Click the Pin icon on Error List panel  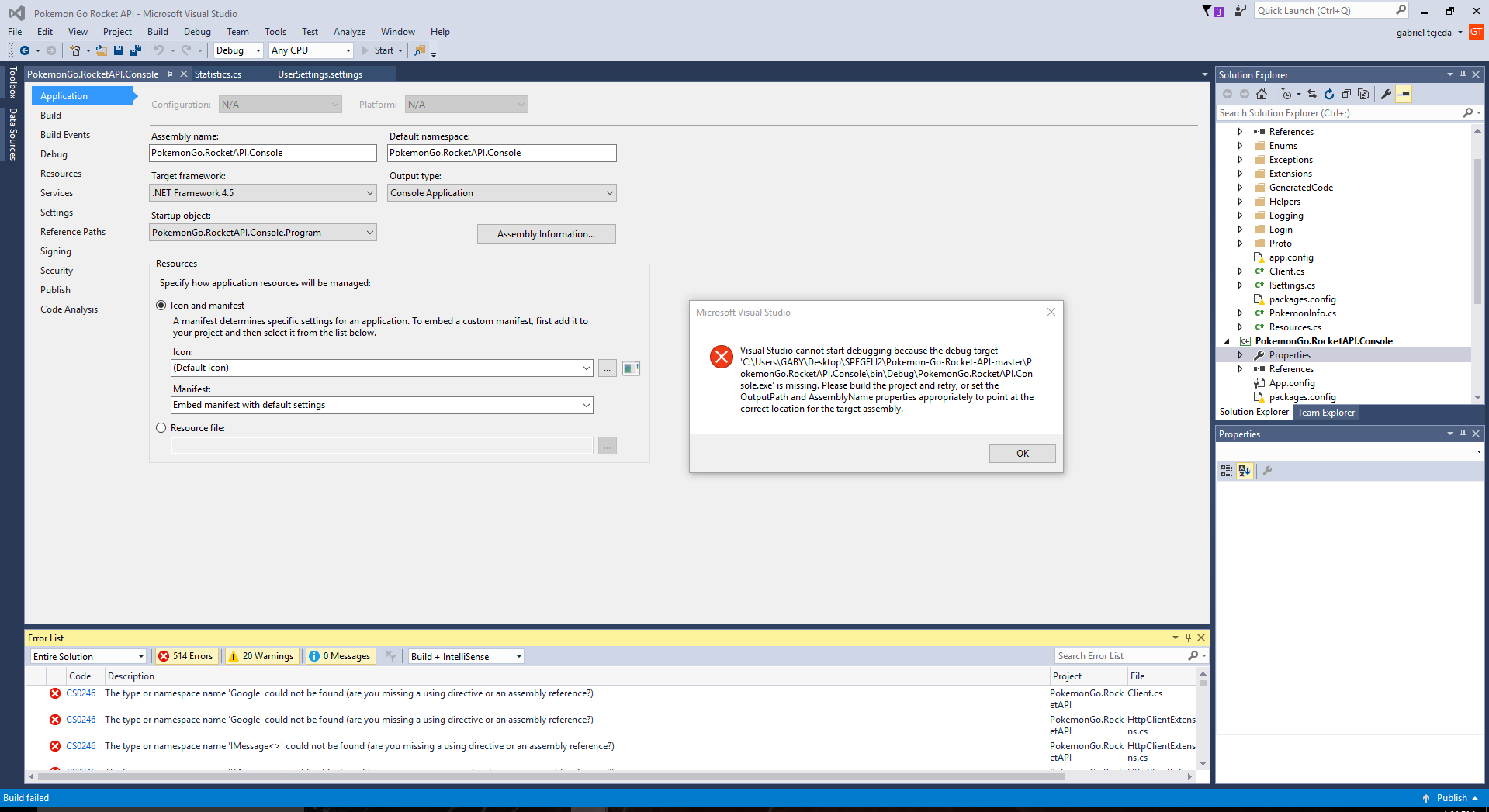click(1188, 638)
